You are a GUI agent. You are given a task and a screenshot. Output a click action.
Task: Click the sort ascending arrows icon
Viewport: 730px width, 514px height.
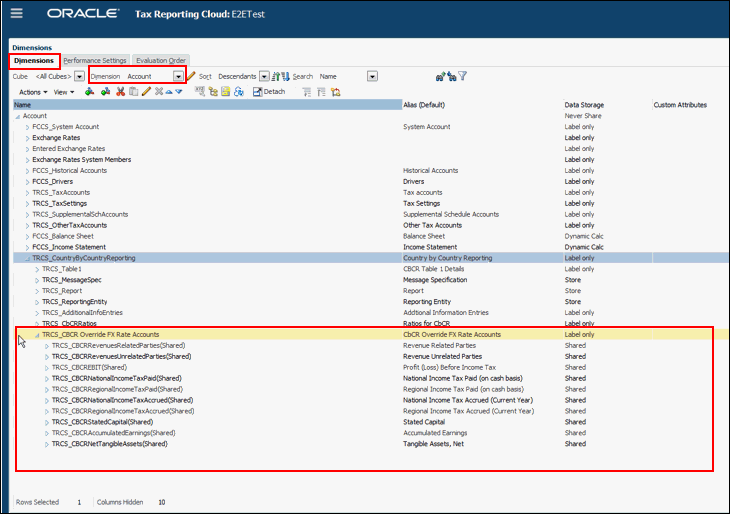pyautogui.click(x=276, y=76)
